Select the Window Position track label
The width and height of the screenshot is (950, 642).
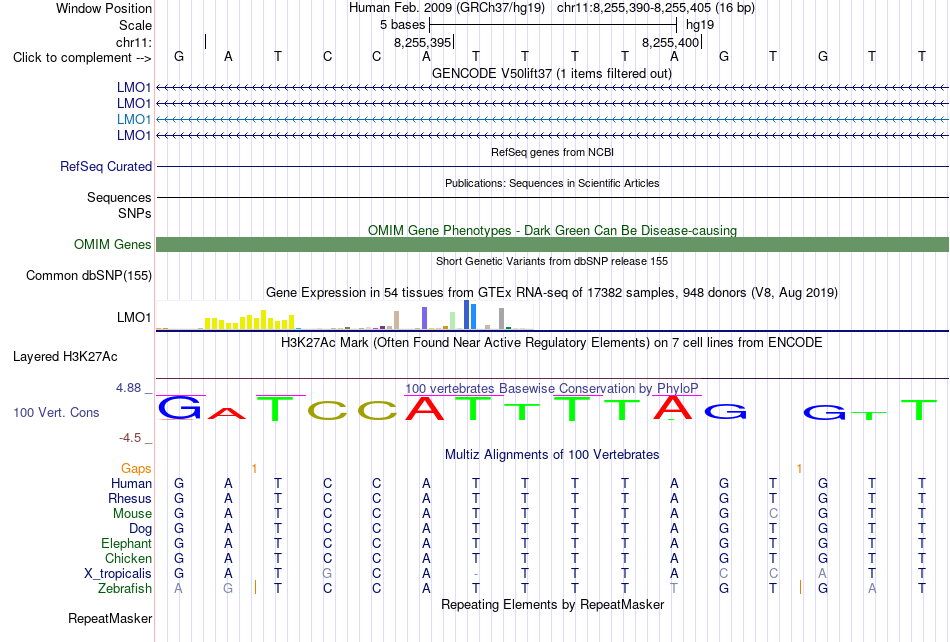click(104, 8)
